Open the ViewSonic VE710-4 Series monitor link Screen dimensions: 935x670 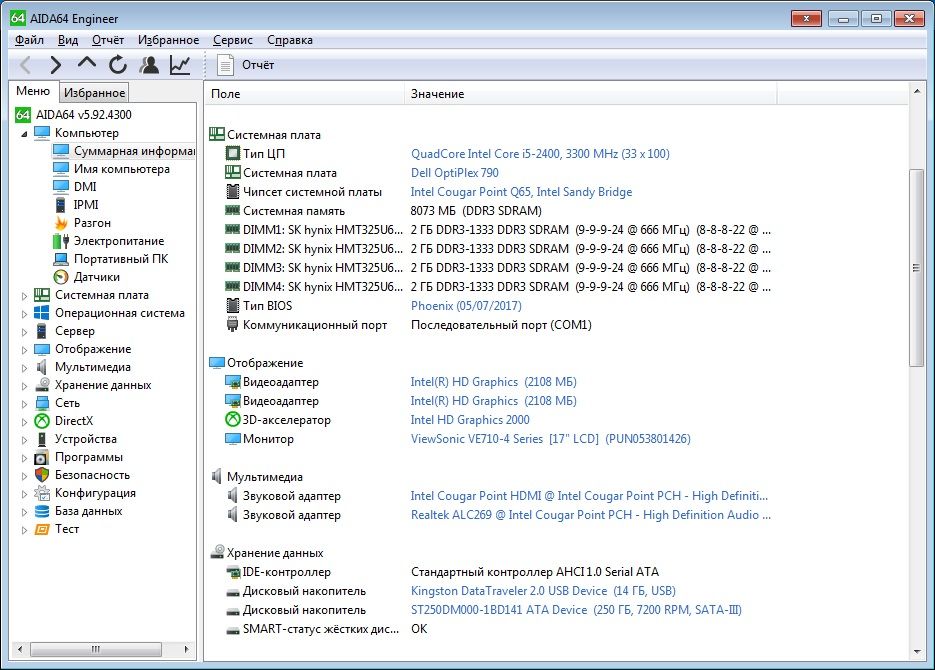click(550, 439)
